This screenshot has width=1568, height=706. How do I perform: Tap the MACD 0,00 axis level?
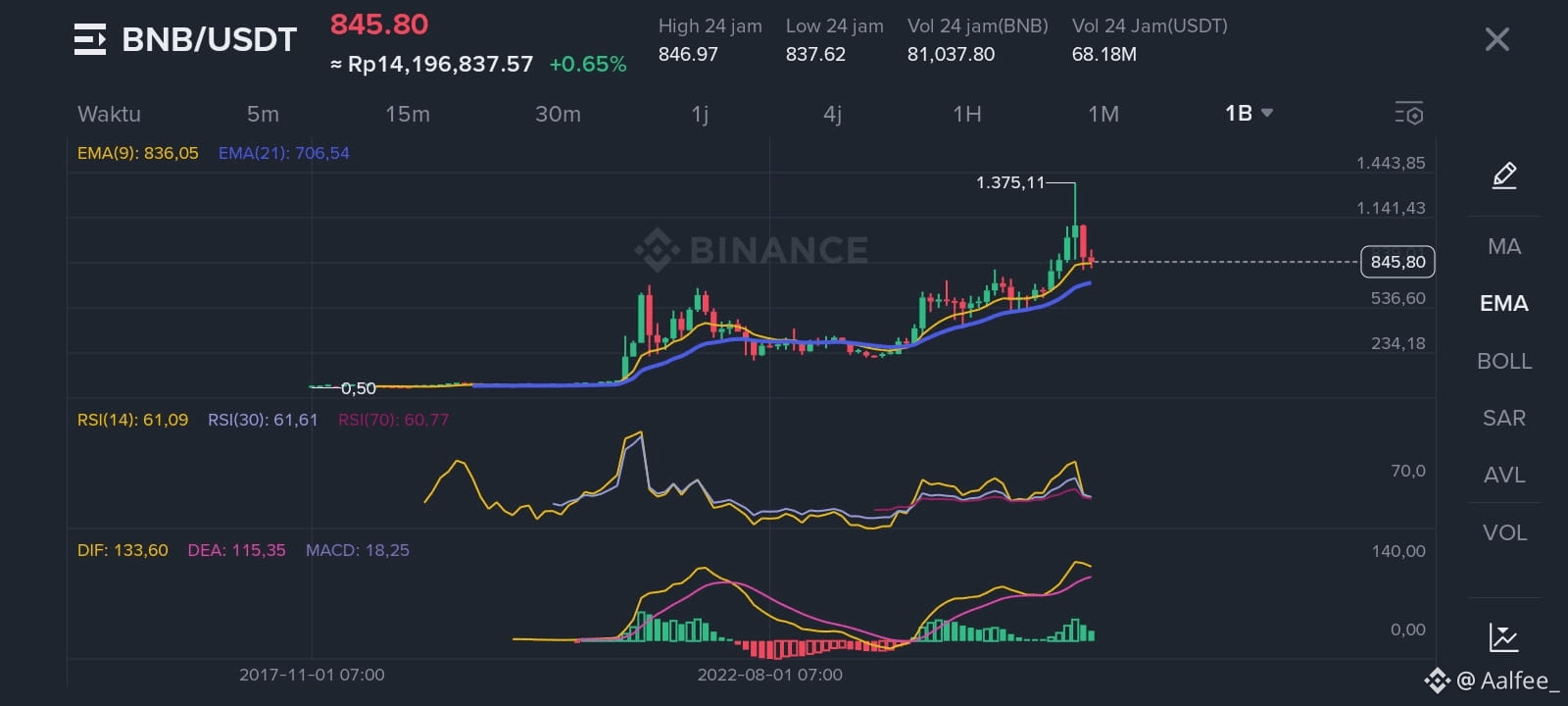1408,630
